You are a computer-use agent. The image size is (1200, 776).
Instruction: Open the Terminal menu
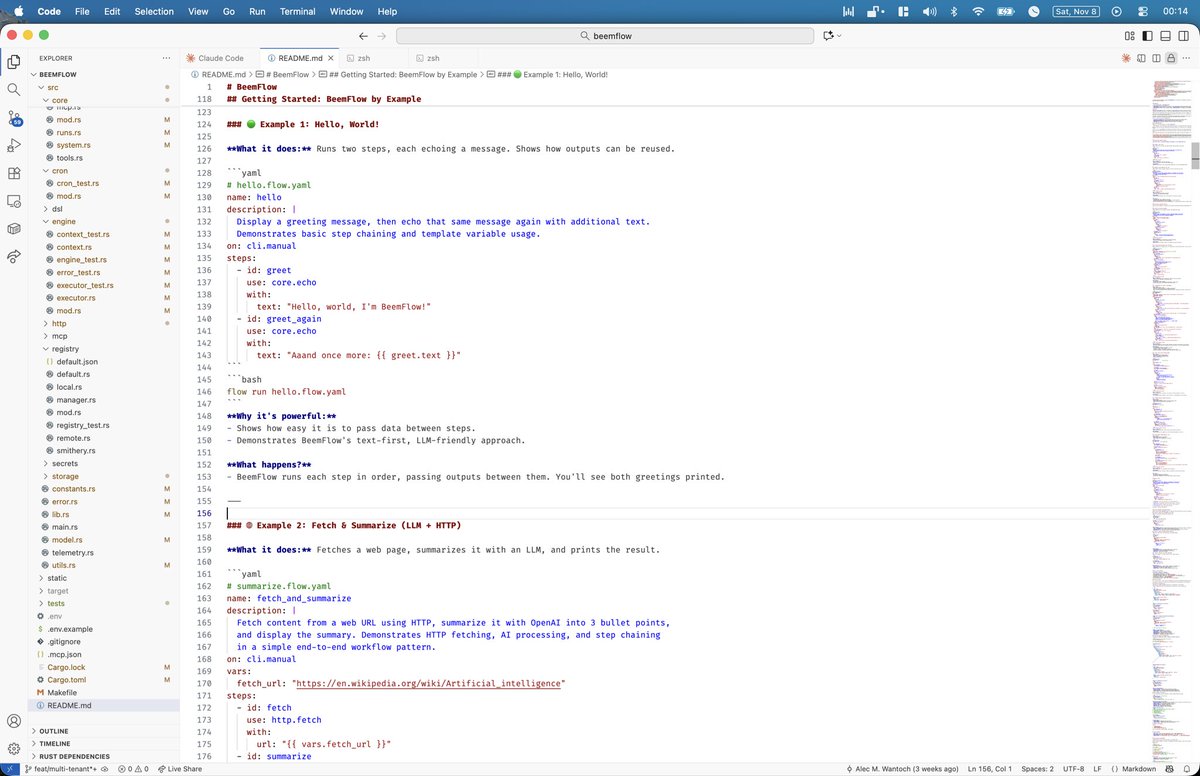[x=298, y=11]
